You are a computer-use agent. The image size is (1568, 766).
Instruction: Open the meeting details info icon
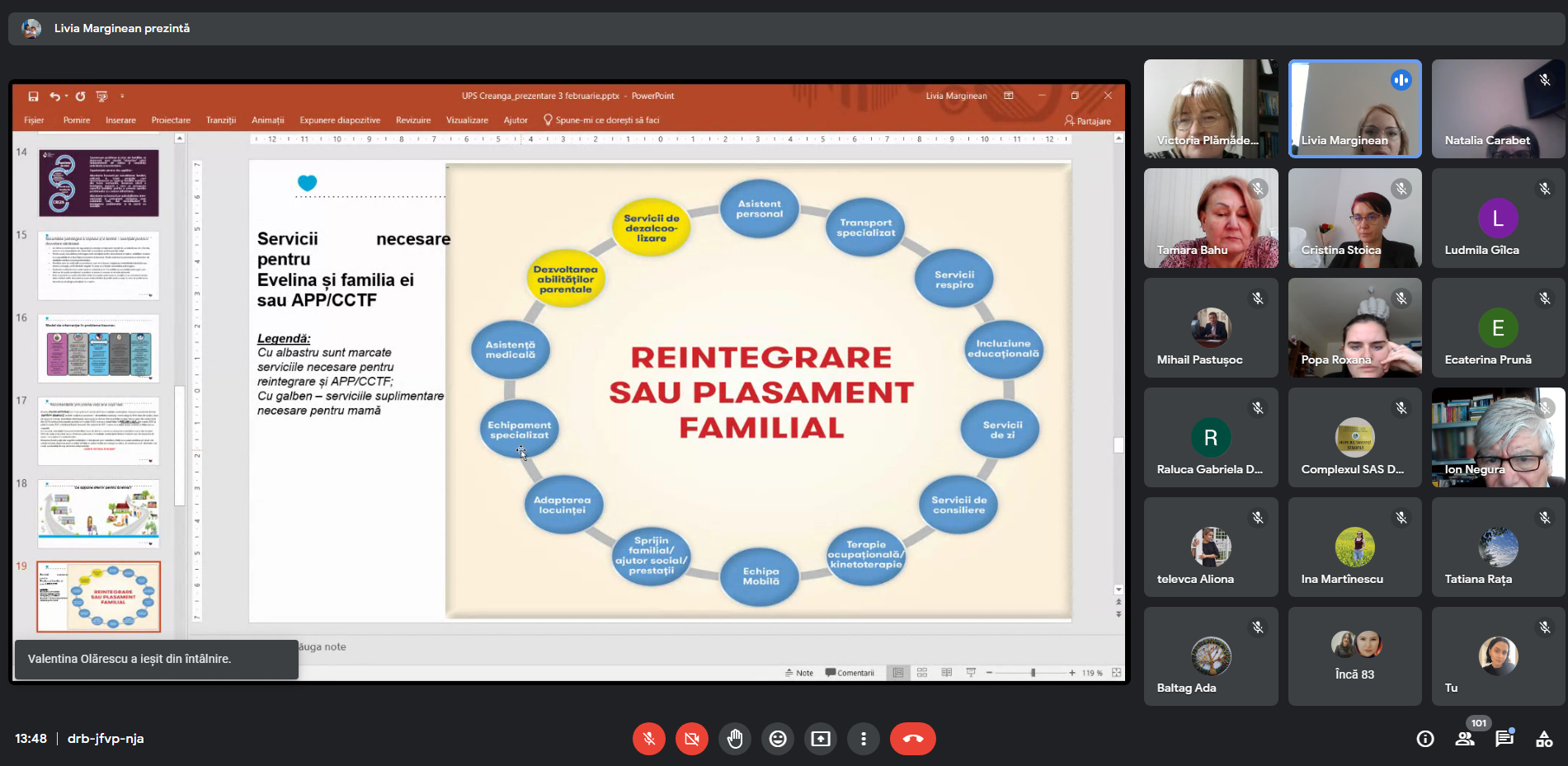click(x=1424, y=739)
